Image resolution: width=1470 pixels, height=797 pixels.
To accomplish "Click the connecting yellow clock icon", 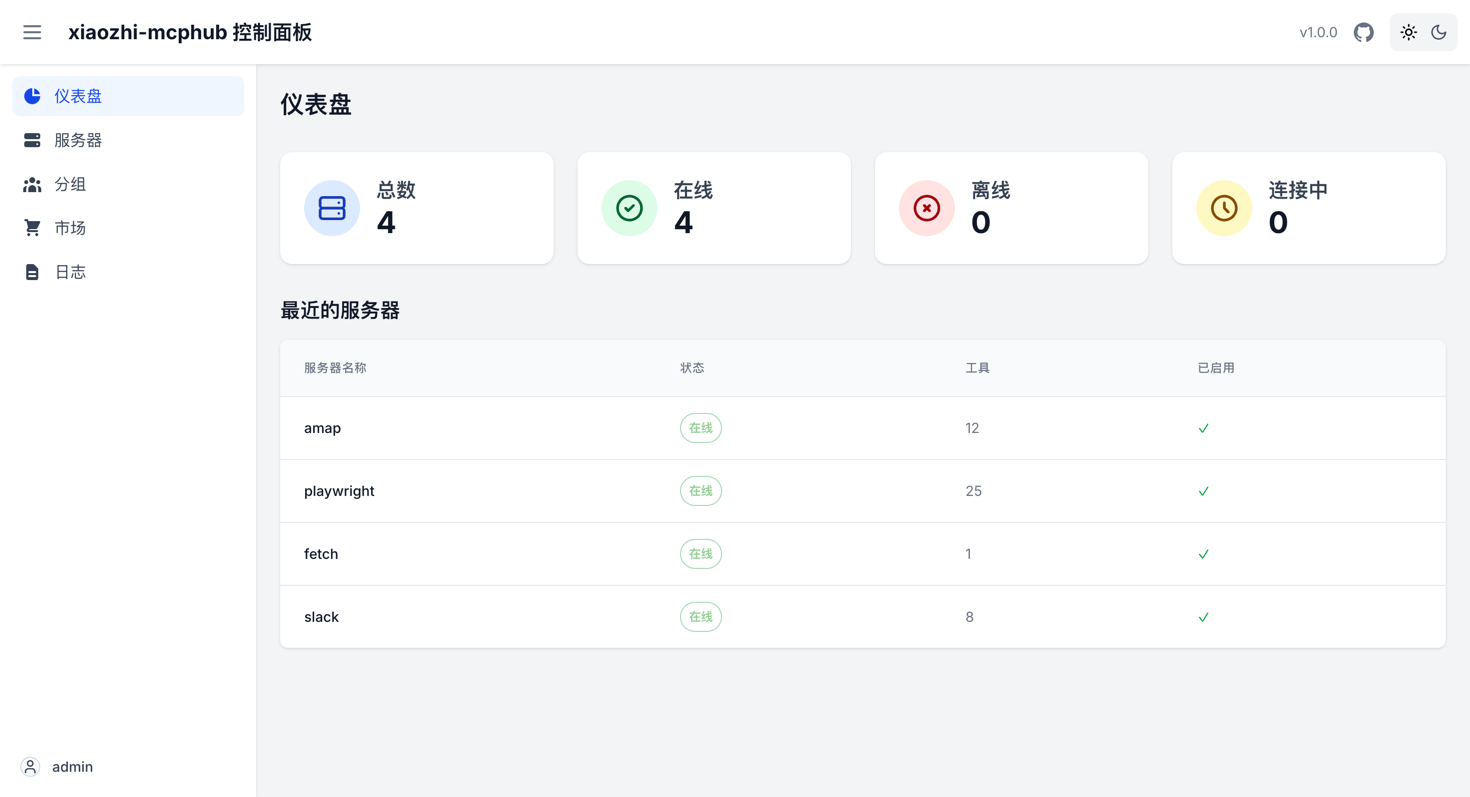I will pyautogui.click(x=1224, y=208).
